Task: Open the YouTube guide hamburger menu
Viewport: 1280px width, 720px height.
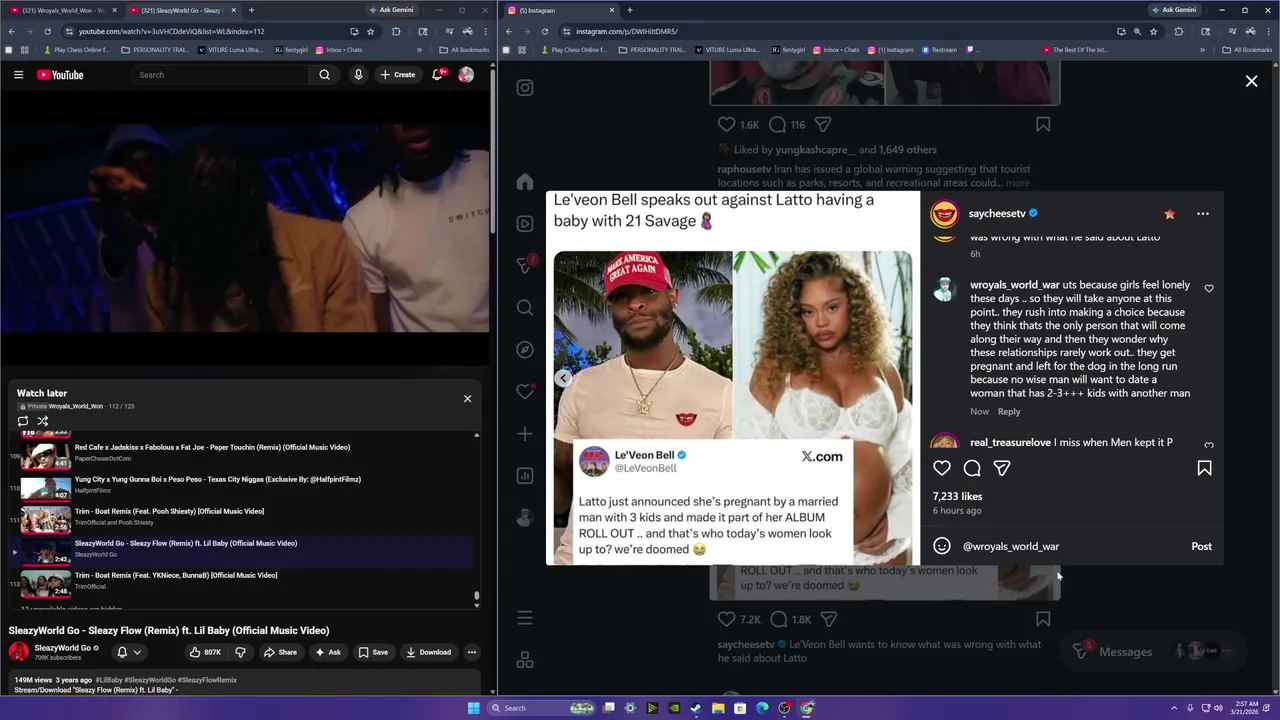Action: point(18,75)
